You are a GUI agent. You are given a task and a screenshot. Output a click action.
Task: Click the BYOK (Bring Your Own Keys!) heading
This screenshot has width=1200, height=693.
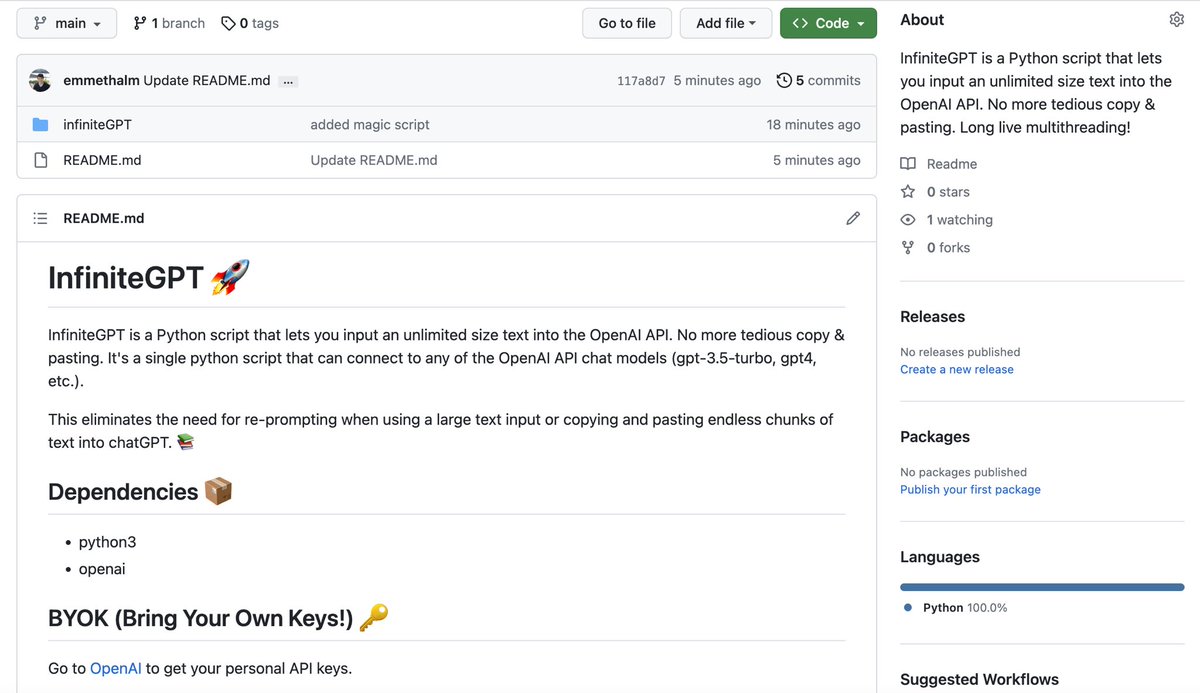(x=218, y=619)
